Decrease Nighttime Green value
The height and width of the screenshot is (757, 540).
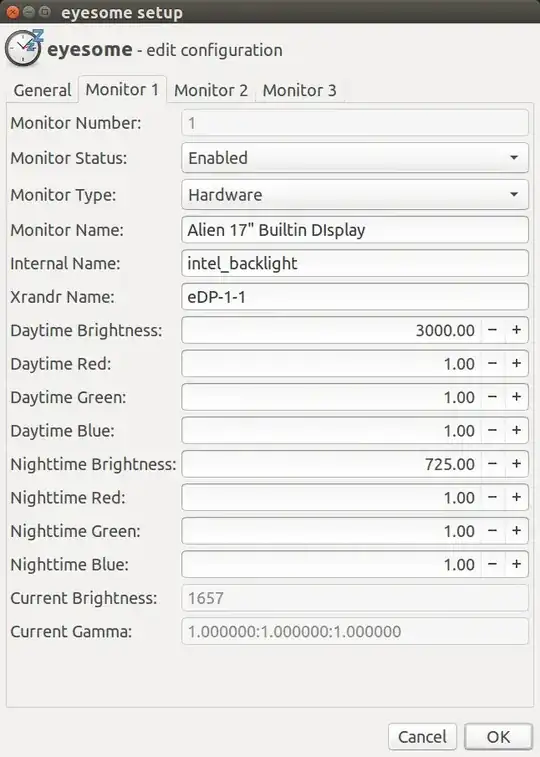(492, 531)
